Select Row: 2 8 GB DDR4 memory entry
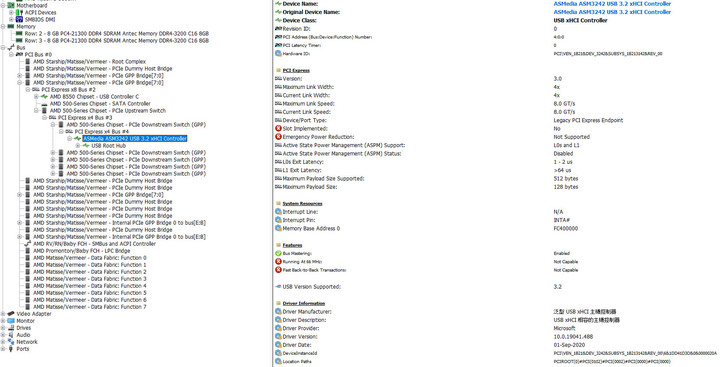This screenshot has height=367, width=720. [x=117, y=34]
